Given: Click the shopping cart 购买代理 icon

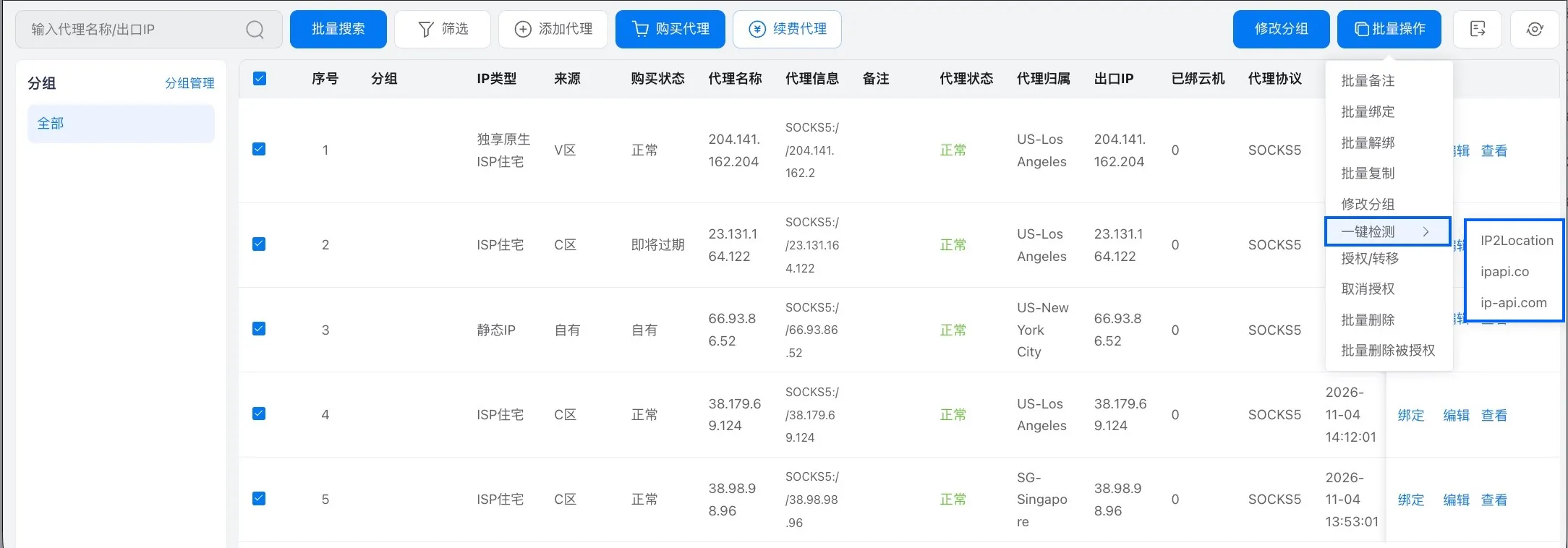Looking at the screenshot, I should (640, 29).
